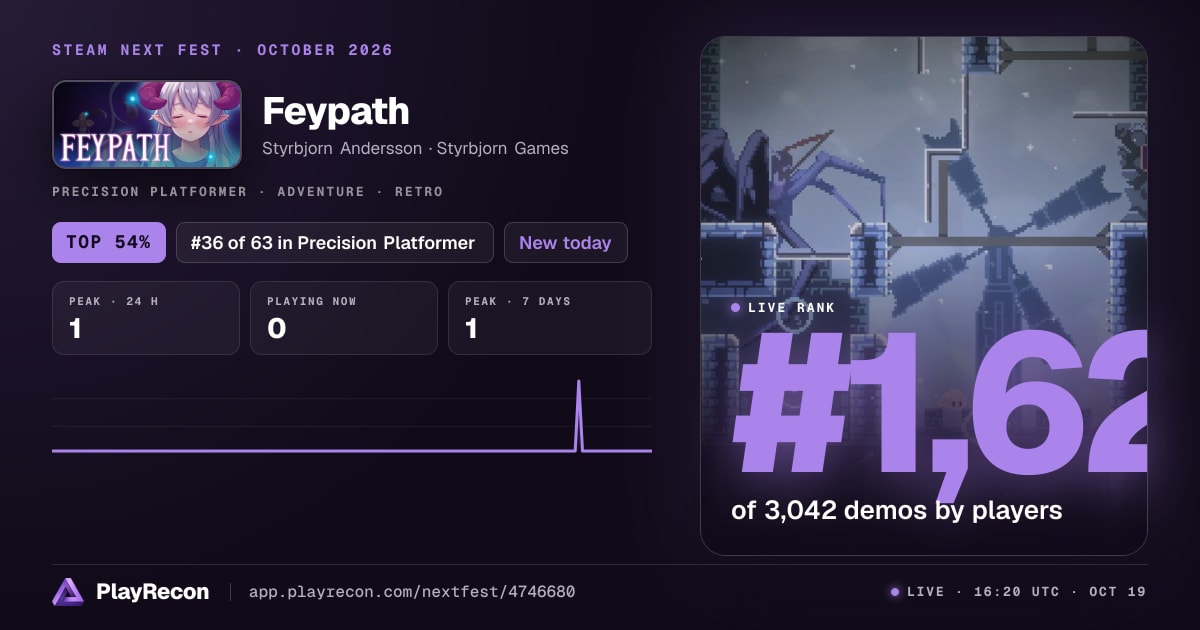Click the Feypath game capsule thumbnail
Viewport: 1200px width, 630px height.
[147, 124]
